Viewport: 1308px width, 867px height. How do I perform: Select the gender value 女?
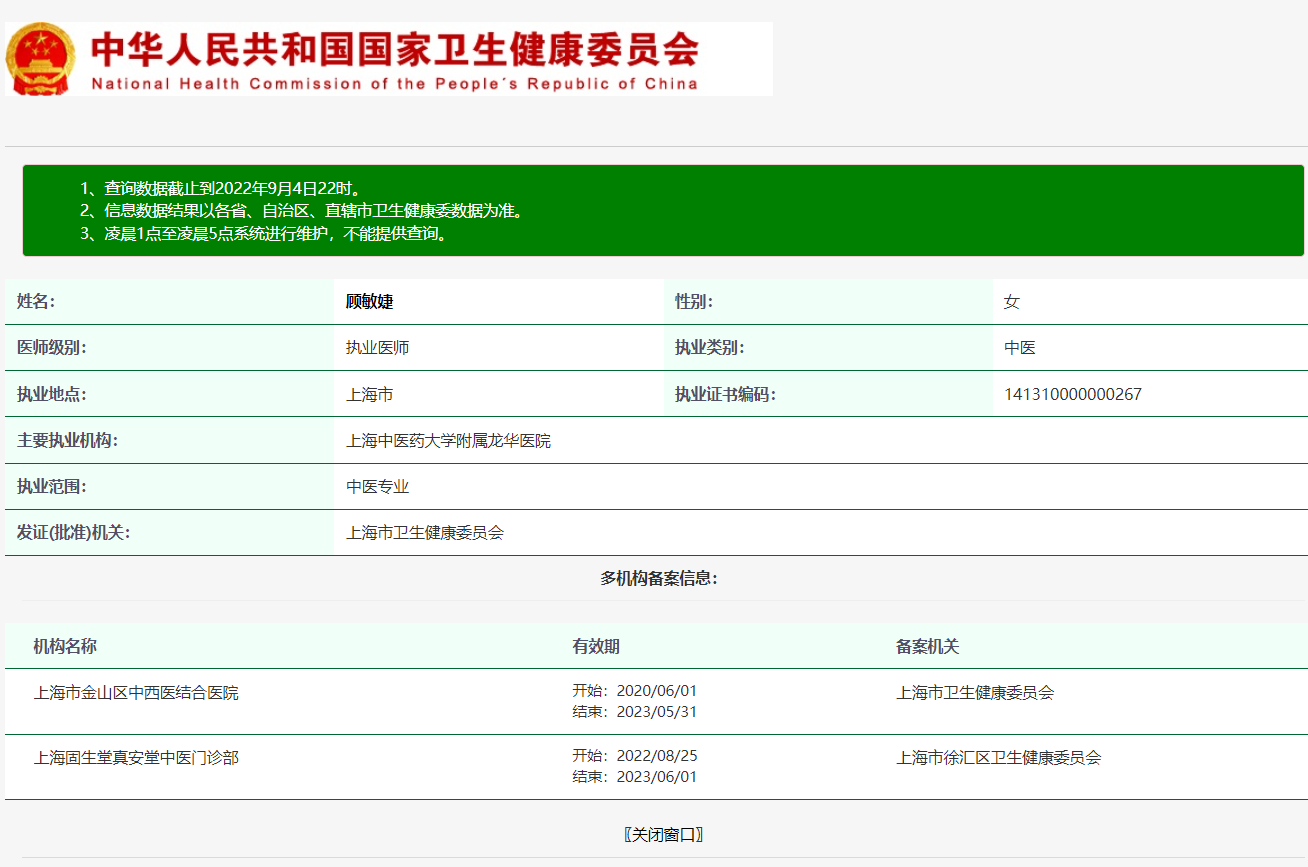click(x=1012, y=302)
